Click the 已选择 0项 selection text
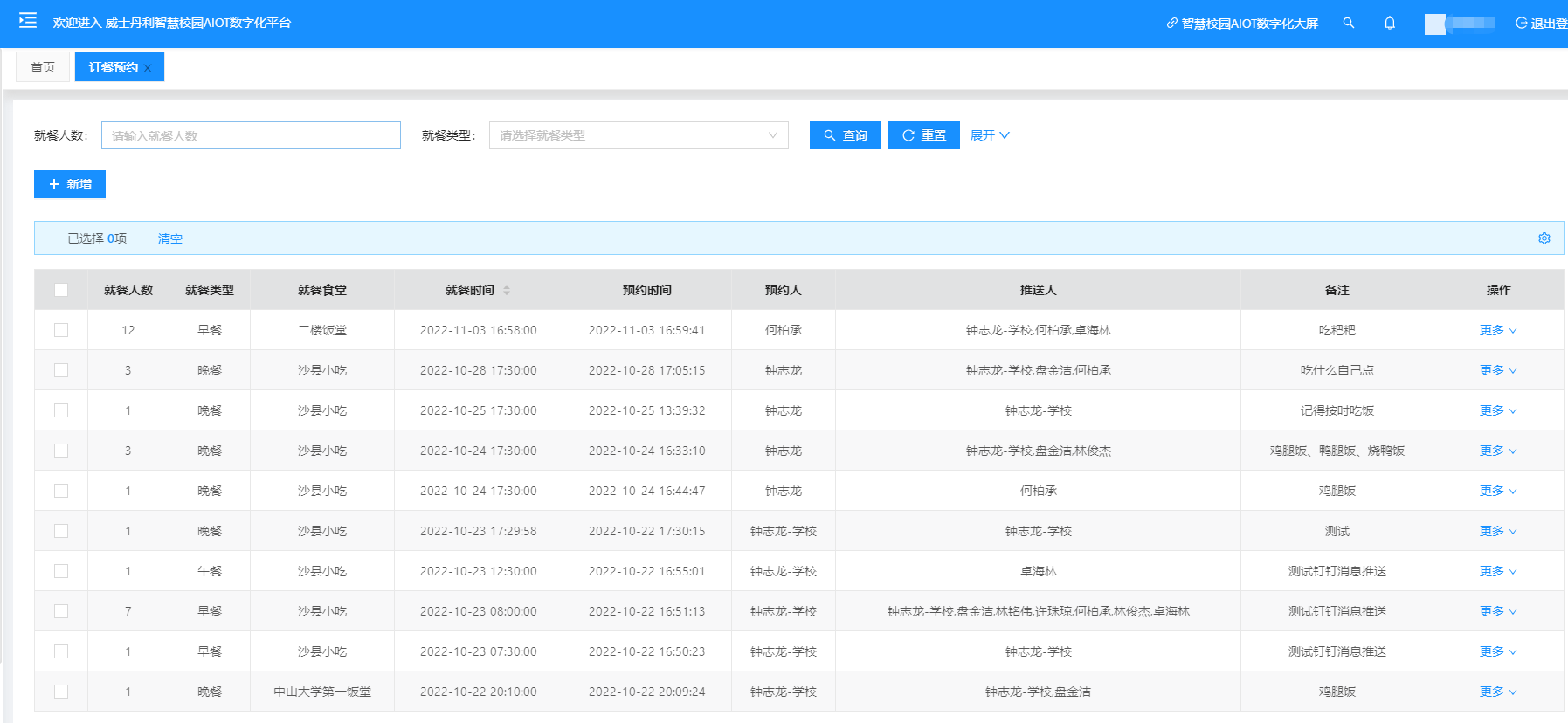Screen dimensions: 1568x723 97,238
